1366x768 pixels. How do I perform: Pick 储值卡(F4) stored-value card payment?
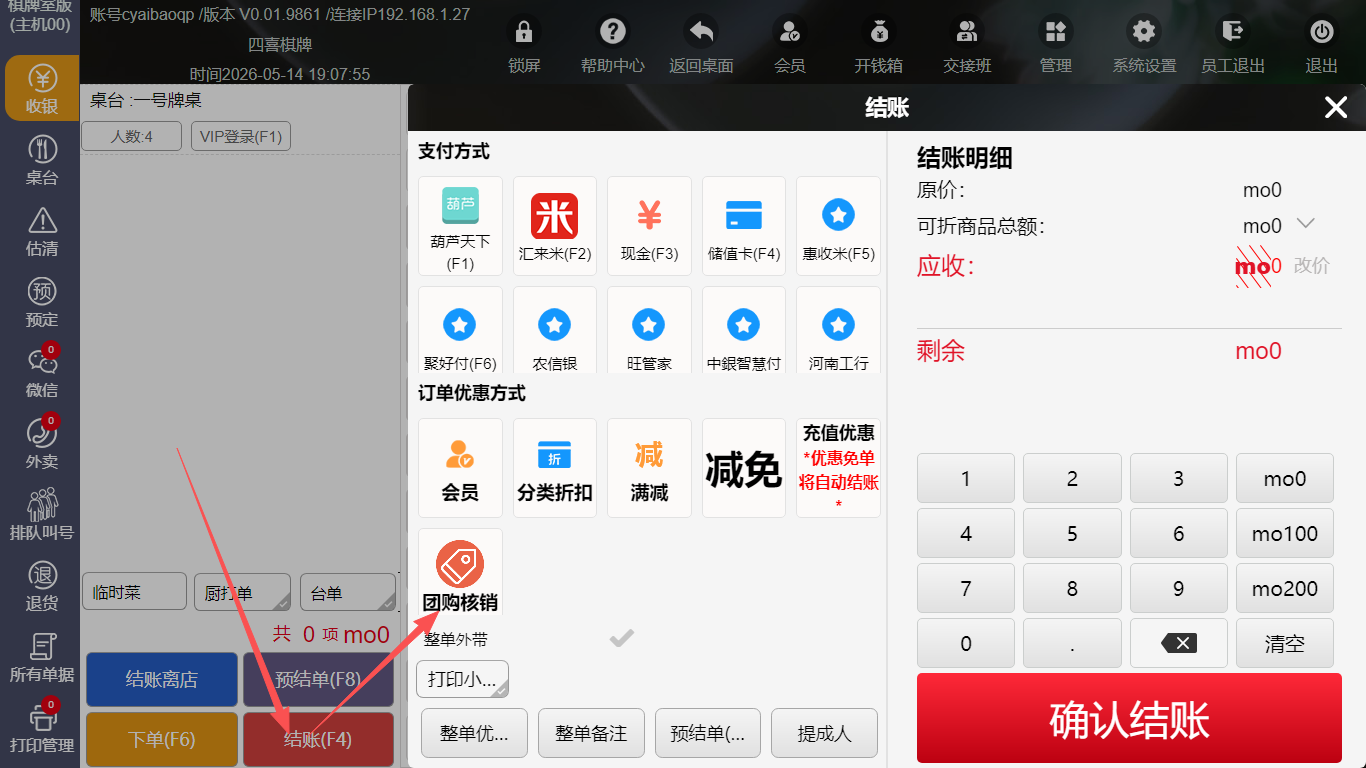[744, 226]
